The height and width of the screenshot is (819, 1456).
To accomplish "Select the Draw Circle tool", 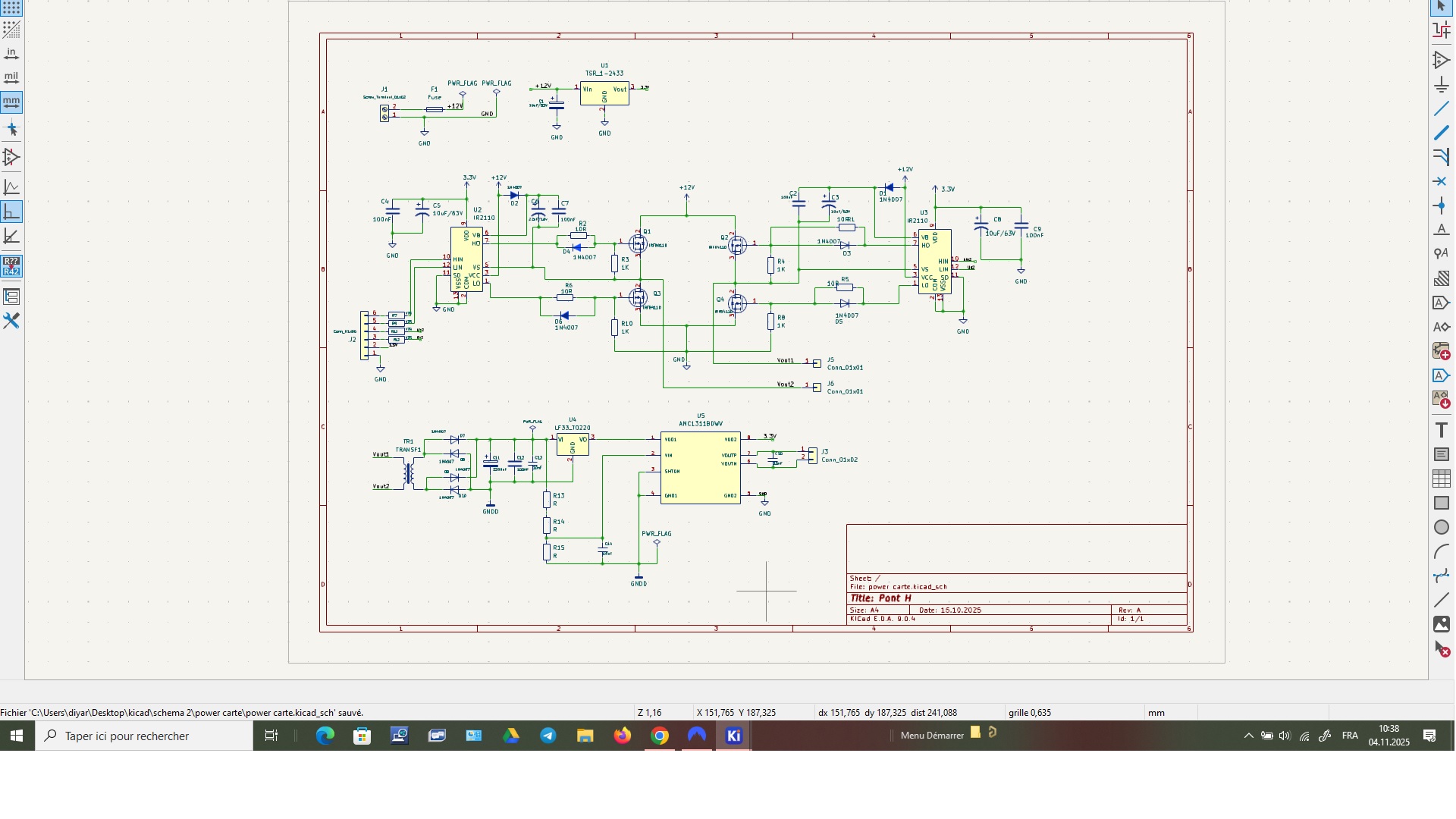I will click(x=1441, y=527).
